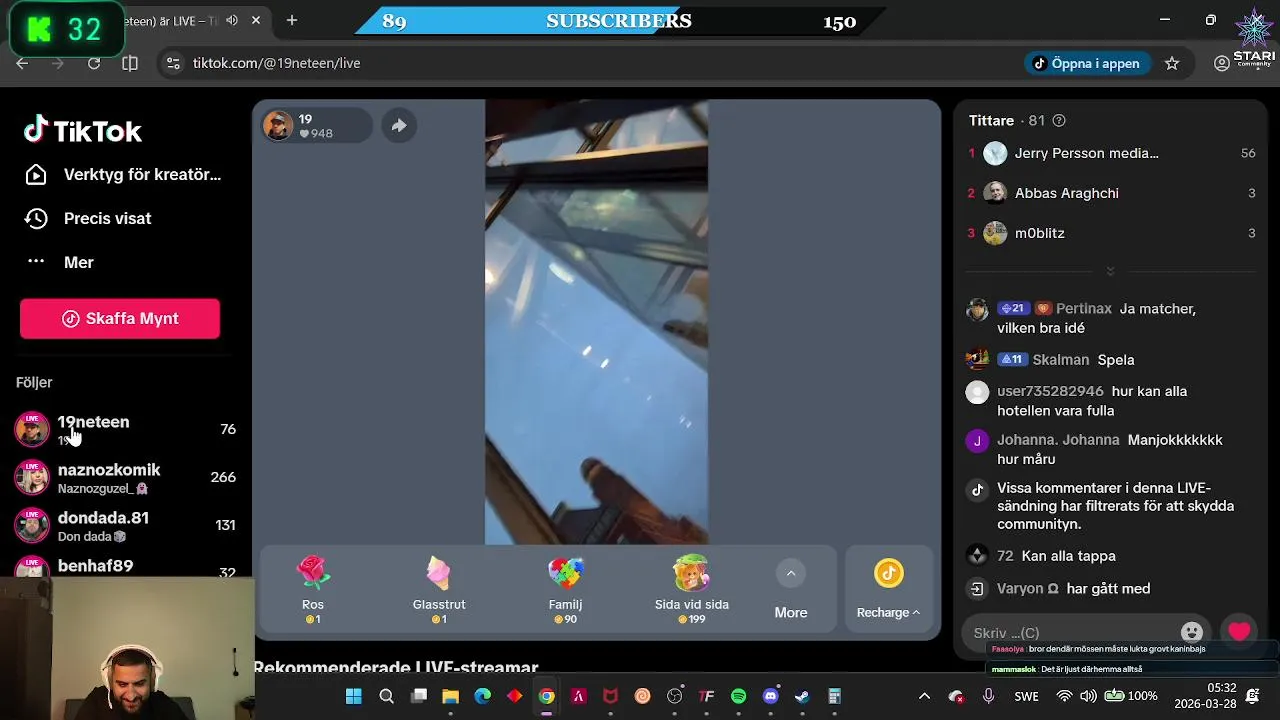Click avatar of chat user 72
The width and height of the screenshot is (1280, 720).
tap(977, 555)
